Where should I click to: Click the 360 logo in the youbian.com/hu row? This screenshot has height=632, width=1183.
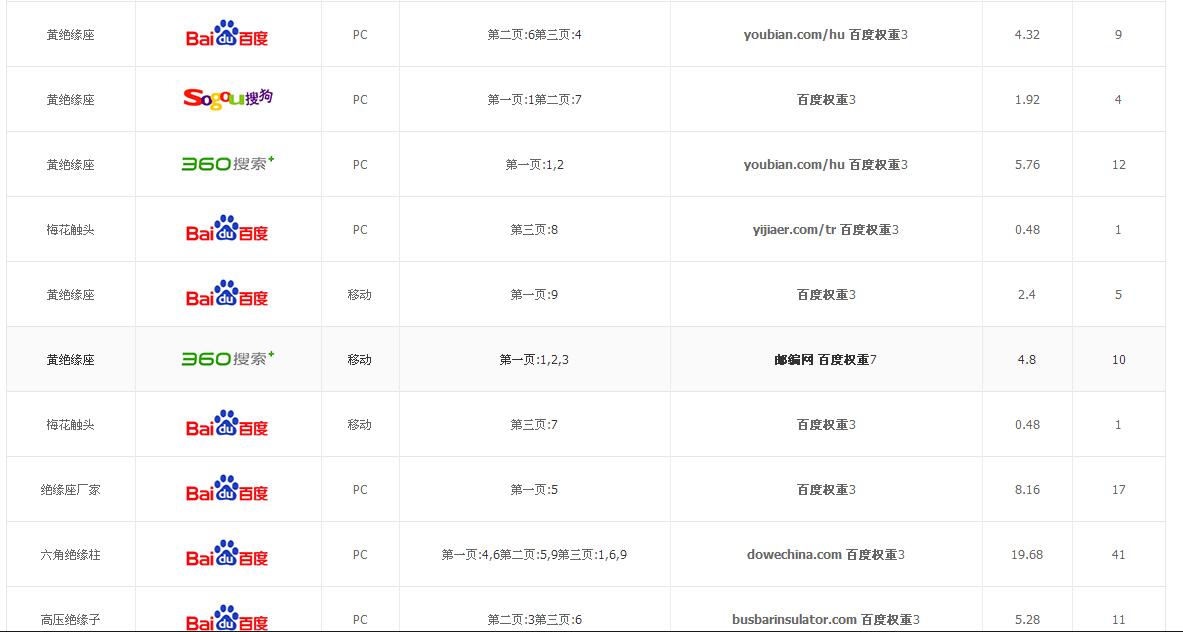228,163
